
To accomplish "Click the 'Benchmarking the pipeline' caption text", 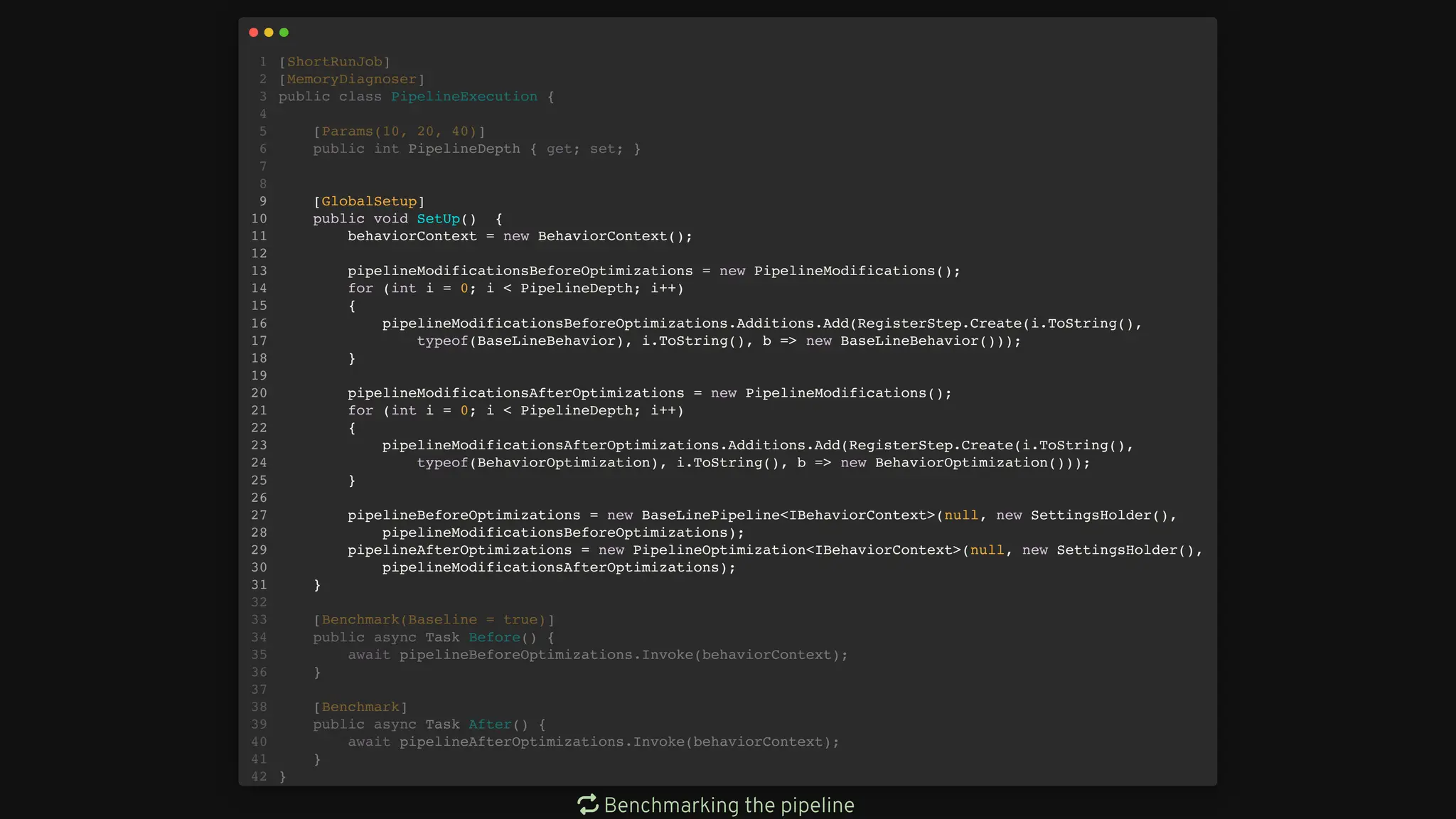I will click(x=729, y=805).
